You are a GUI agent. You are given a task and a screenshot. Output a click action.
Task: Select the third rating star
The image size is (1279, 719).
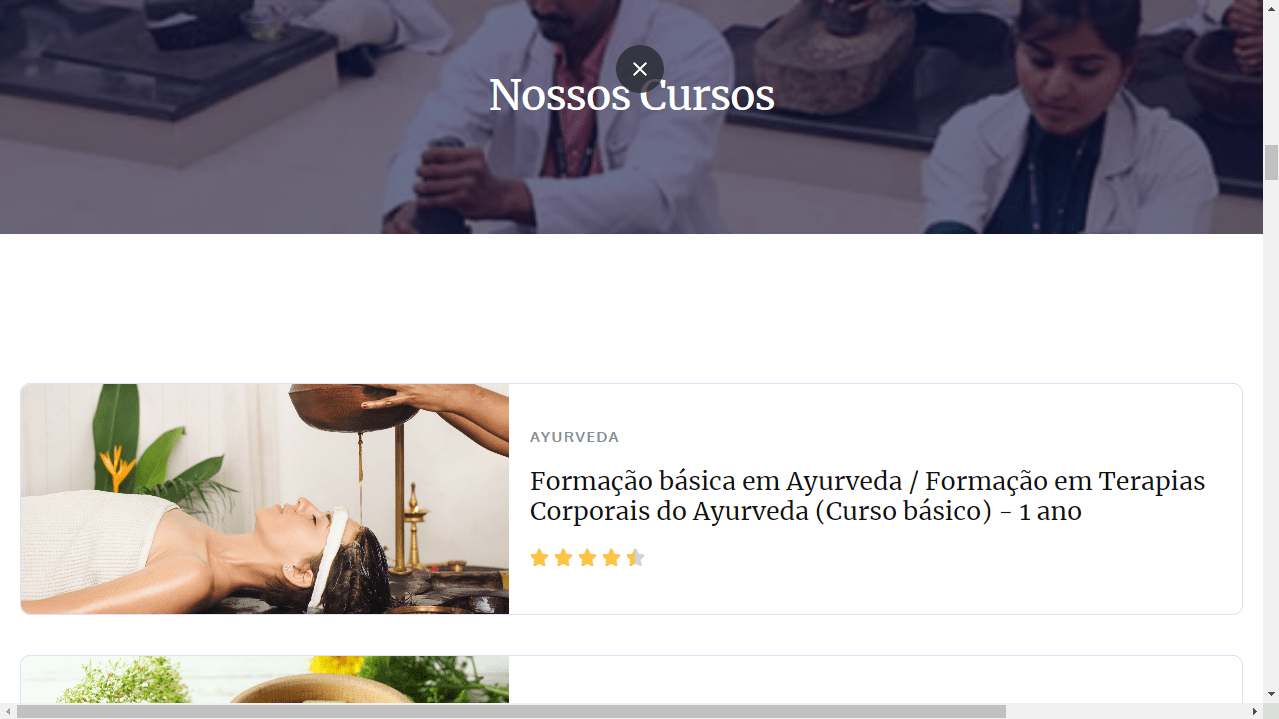tap(587, 558)
